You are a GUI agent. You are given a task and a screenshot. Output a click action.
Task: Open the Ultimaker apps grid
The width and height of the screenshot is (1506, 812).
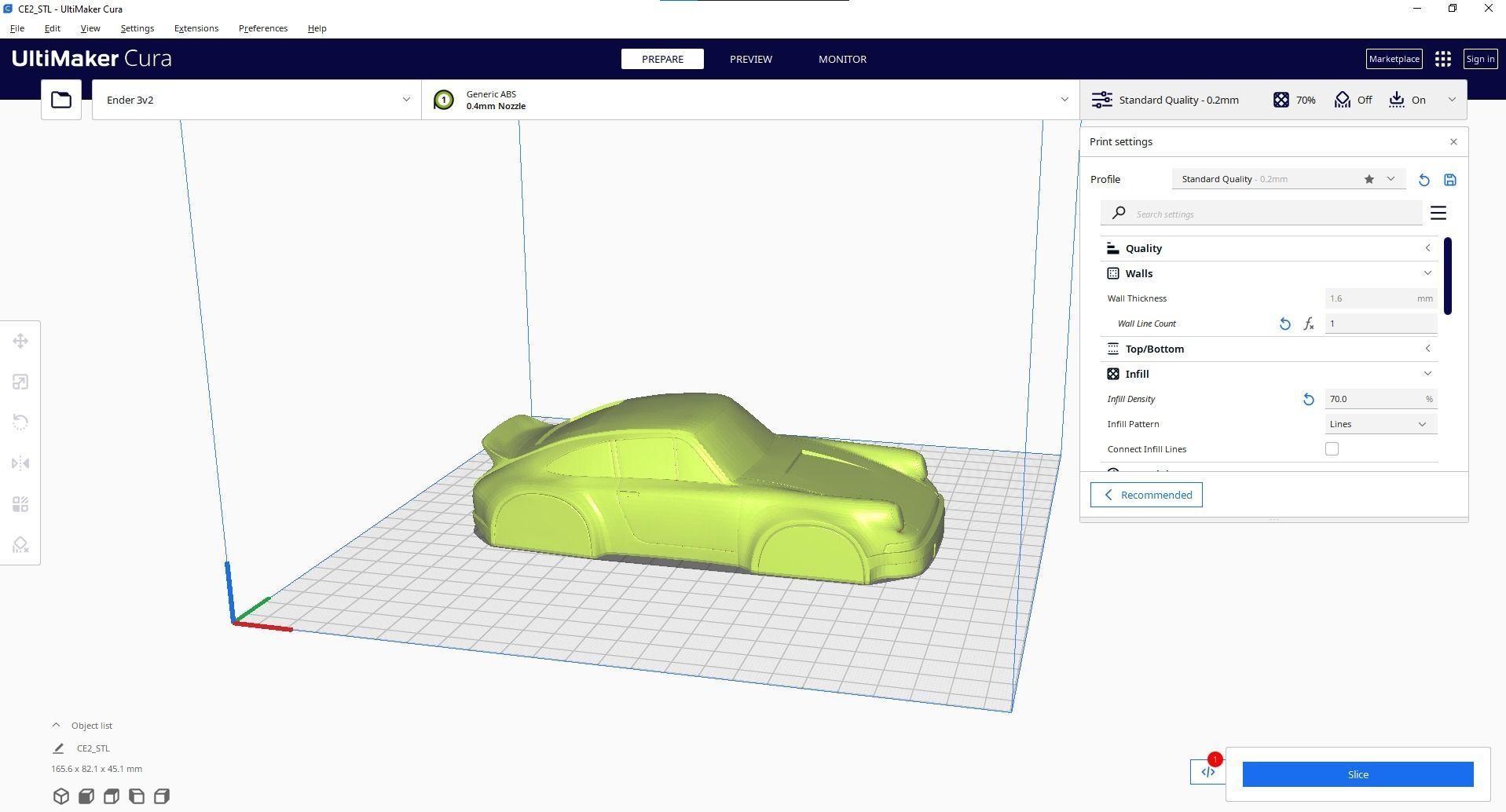[1442, 59]
